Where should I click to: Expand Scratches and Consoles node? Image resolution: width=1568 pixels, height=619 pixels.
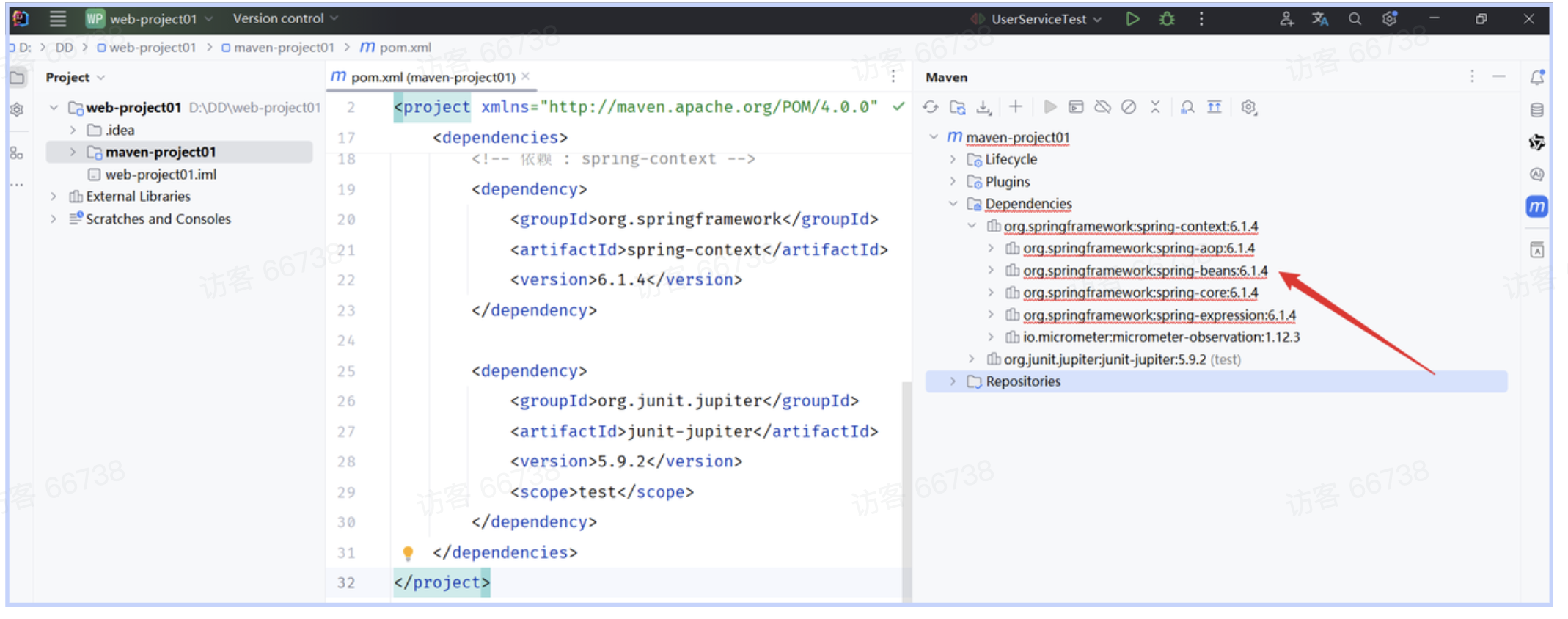[x=54, y=219]
